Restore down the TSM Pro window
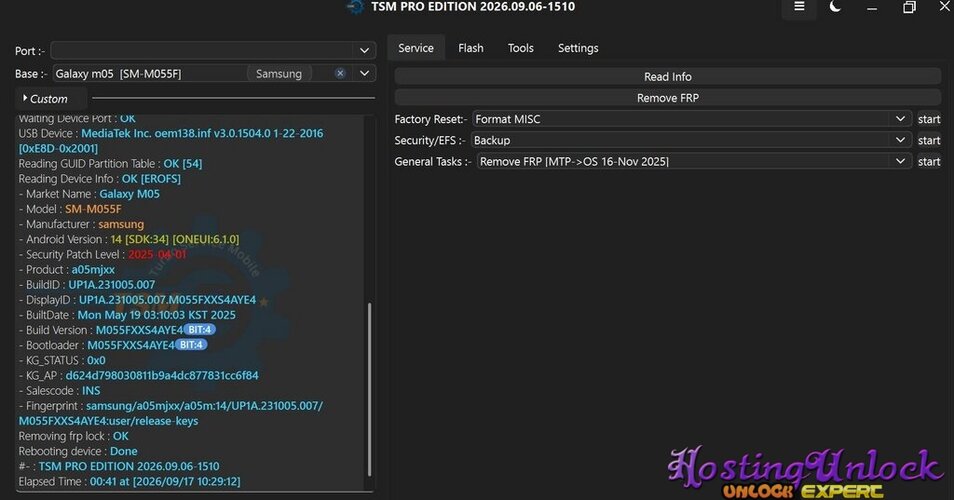Viewport: 954px width, 500px height. [x=909, y=7]
